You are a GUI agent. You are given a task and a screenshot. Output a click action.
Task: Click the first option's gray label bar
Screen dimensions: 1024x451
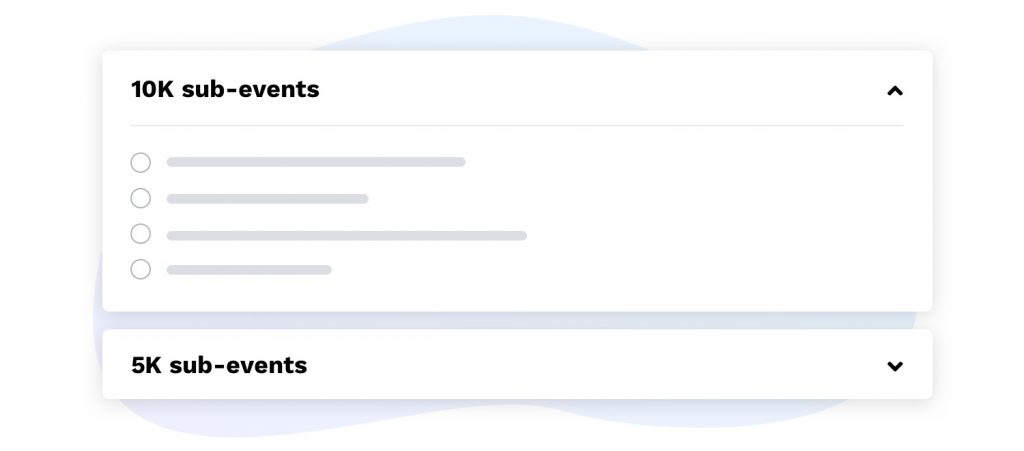tap(316, 162)
